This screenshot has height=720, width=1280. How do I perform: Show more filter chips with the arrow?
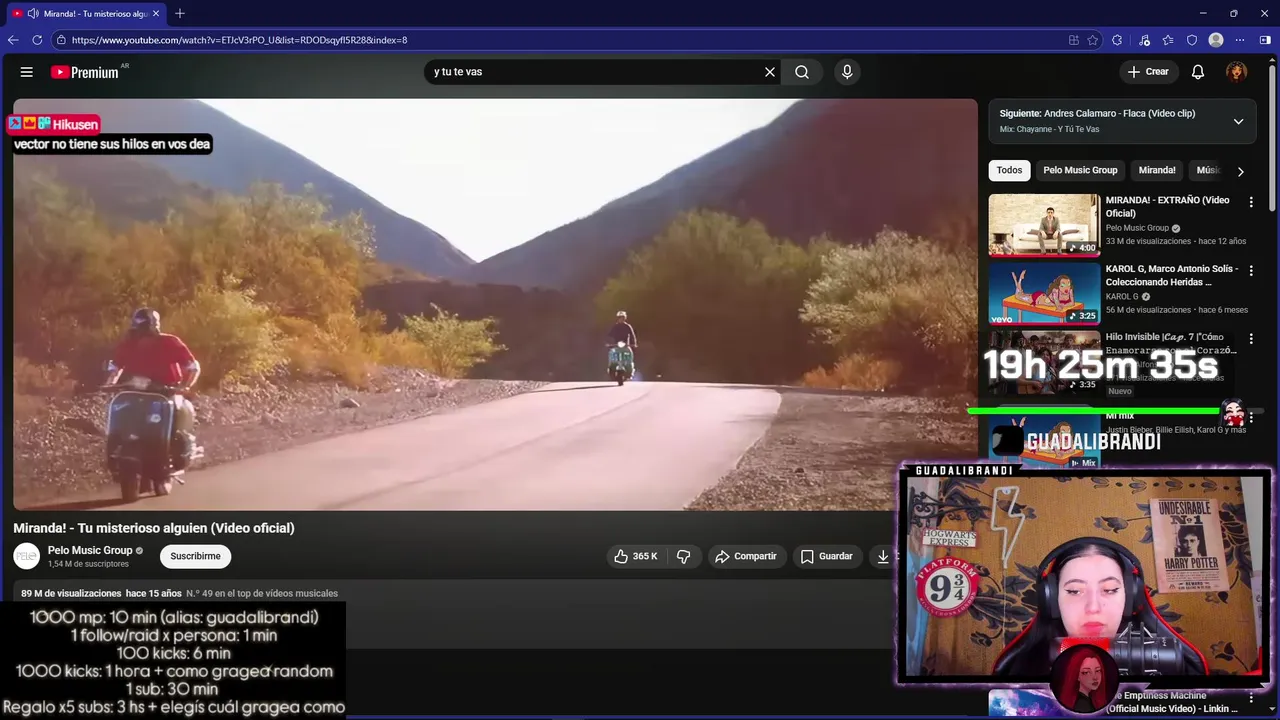pyautogui.click(x=1240, y=171)
